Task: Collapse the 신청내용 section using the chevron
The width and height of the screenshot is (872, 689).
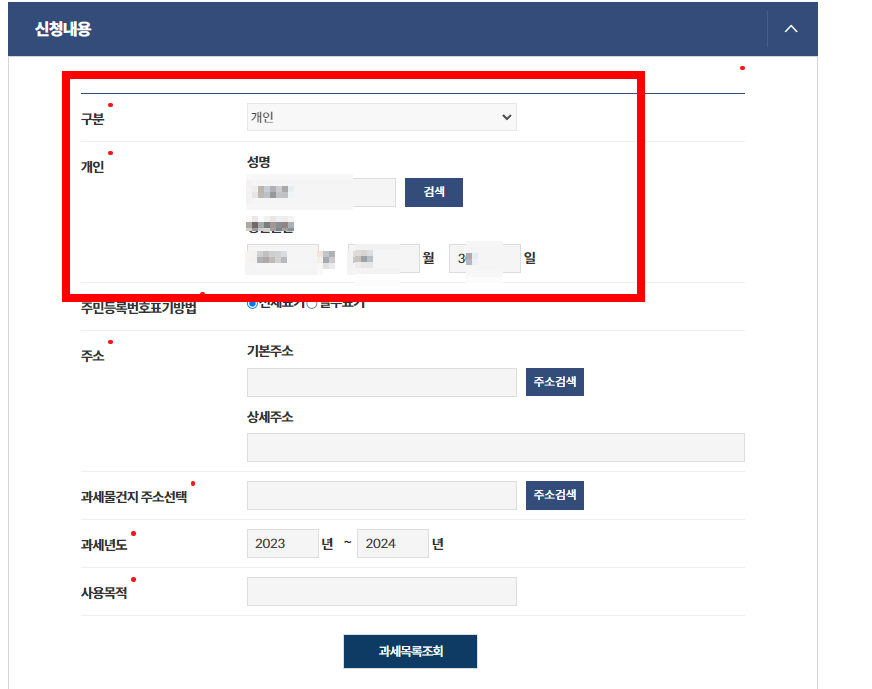Action: (790, 29)
